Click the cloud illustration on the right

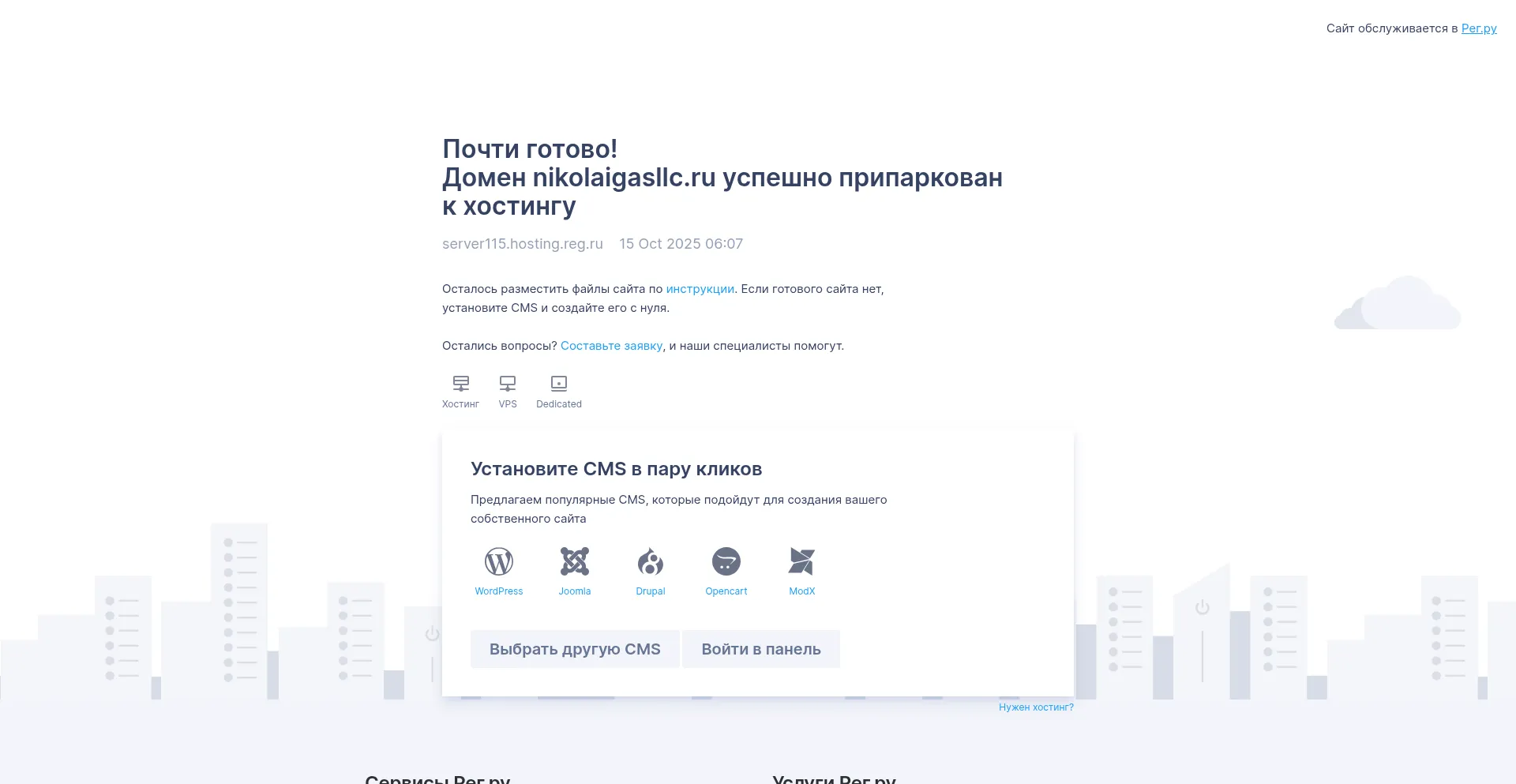1398,304
